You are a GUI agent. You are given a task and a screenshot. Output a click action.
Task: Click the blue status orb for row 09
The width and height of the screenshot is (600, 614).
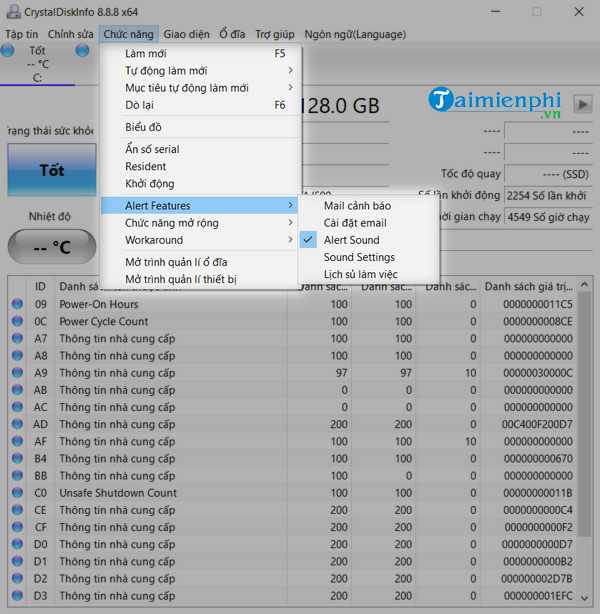pyautogui.click(x=17, y=304)
